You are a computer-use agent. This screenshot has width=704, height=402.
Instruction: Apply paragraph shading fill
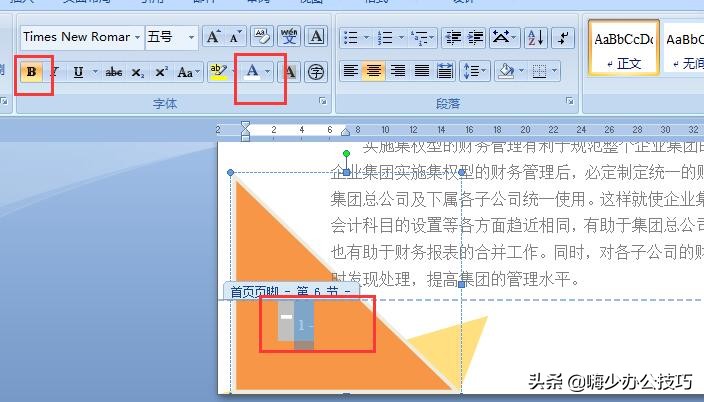(506, 71)
